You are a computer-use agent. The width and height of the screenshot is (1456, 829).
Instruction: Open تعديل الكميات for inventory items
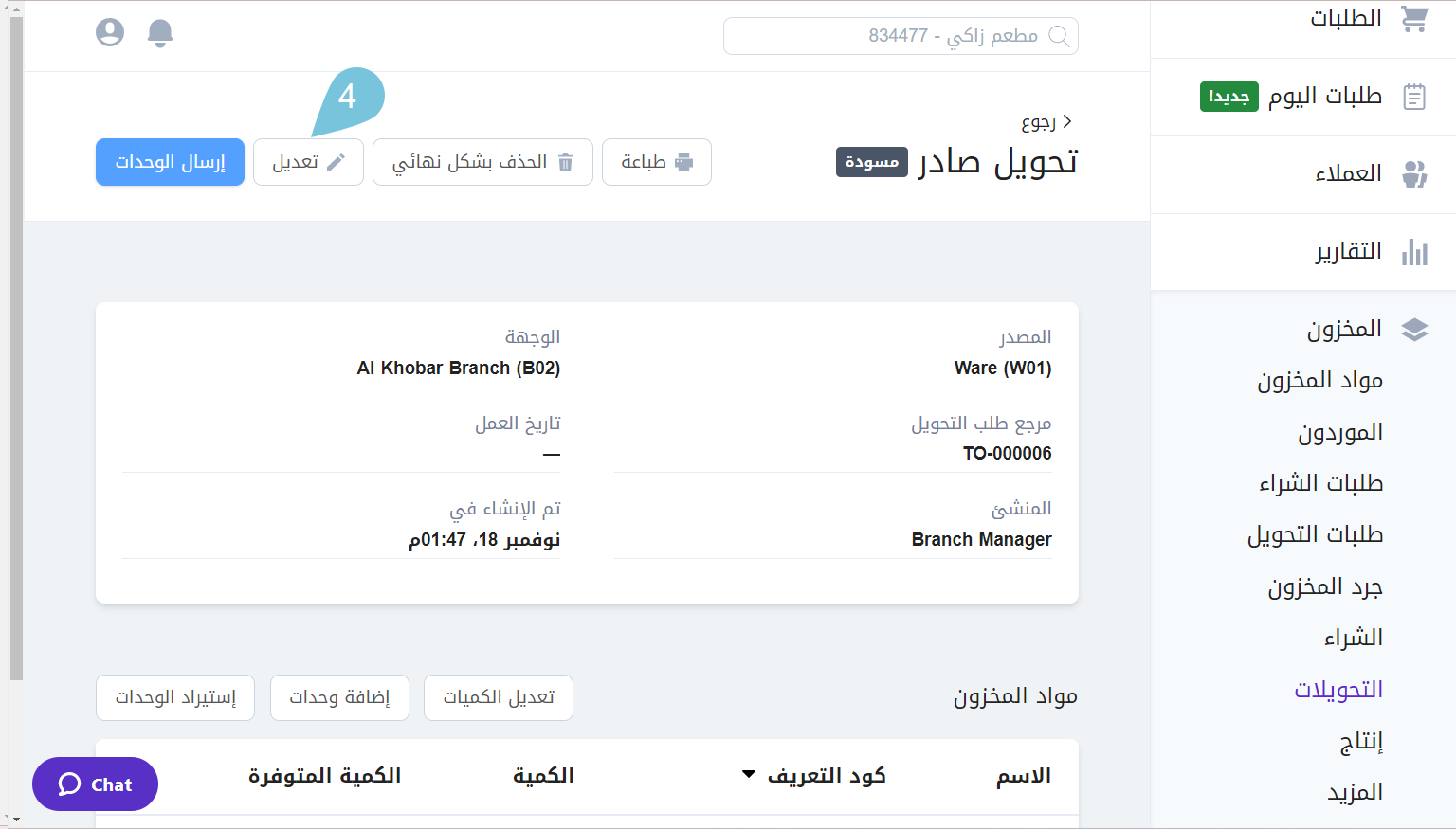tap(498, 697)
